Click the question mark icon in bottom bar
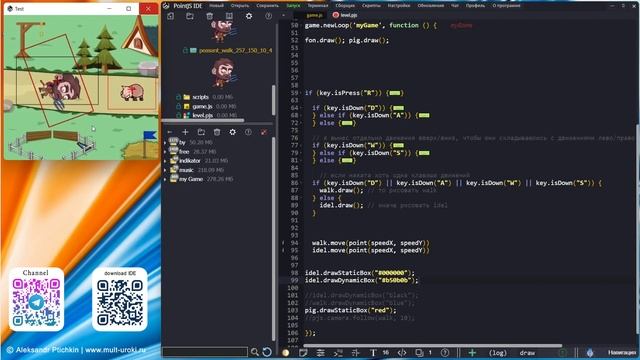Viewport: 640px width, 360px height. [445, 353]
